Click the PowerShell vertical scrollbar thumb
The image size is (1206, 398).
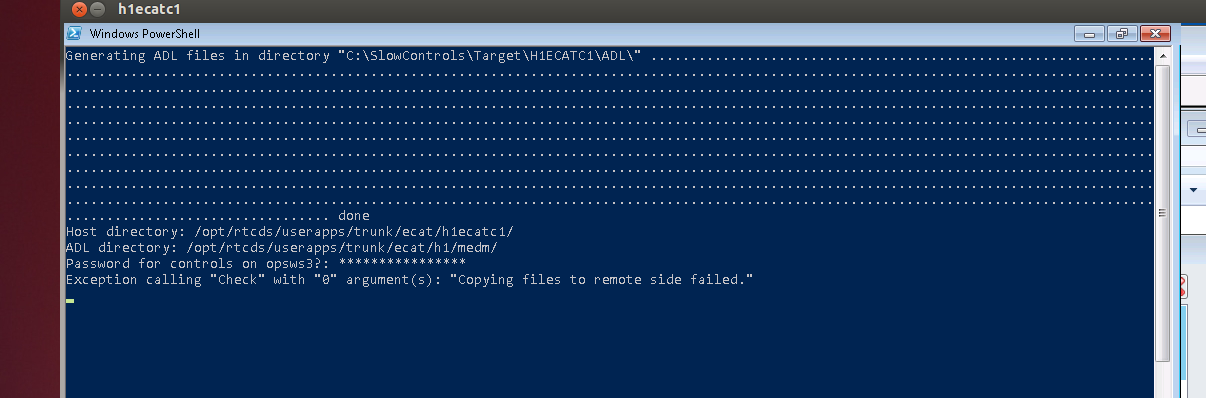pos(1162,215)
